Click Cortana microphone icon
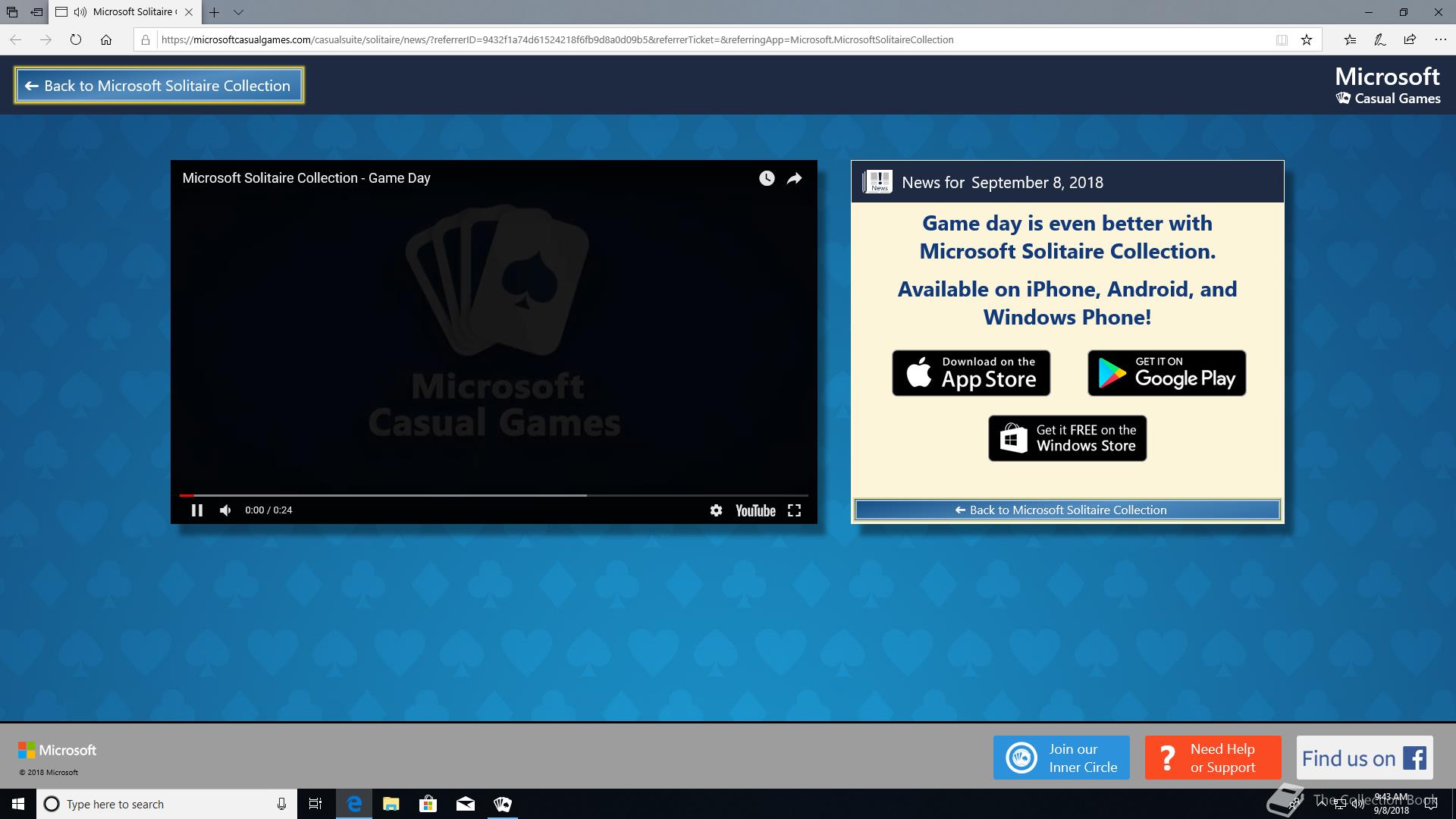This screenshot has height=819, width=1456. point(281,804)
